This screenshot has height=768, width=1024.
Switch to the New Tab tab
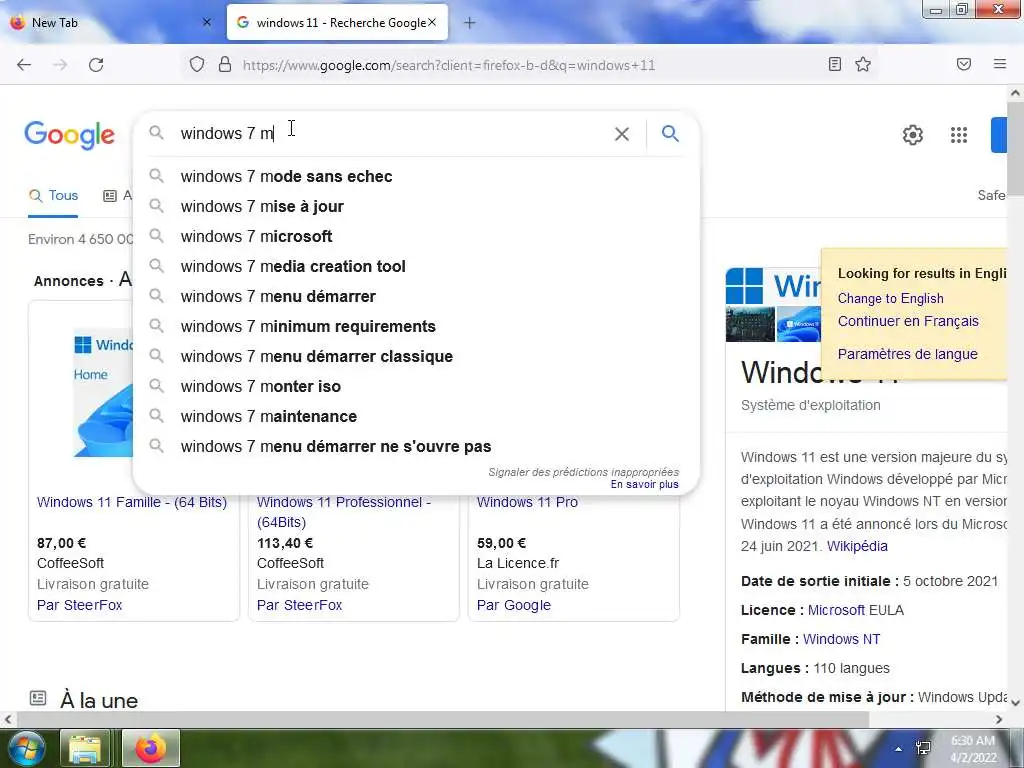coord(110,22)
